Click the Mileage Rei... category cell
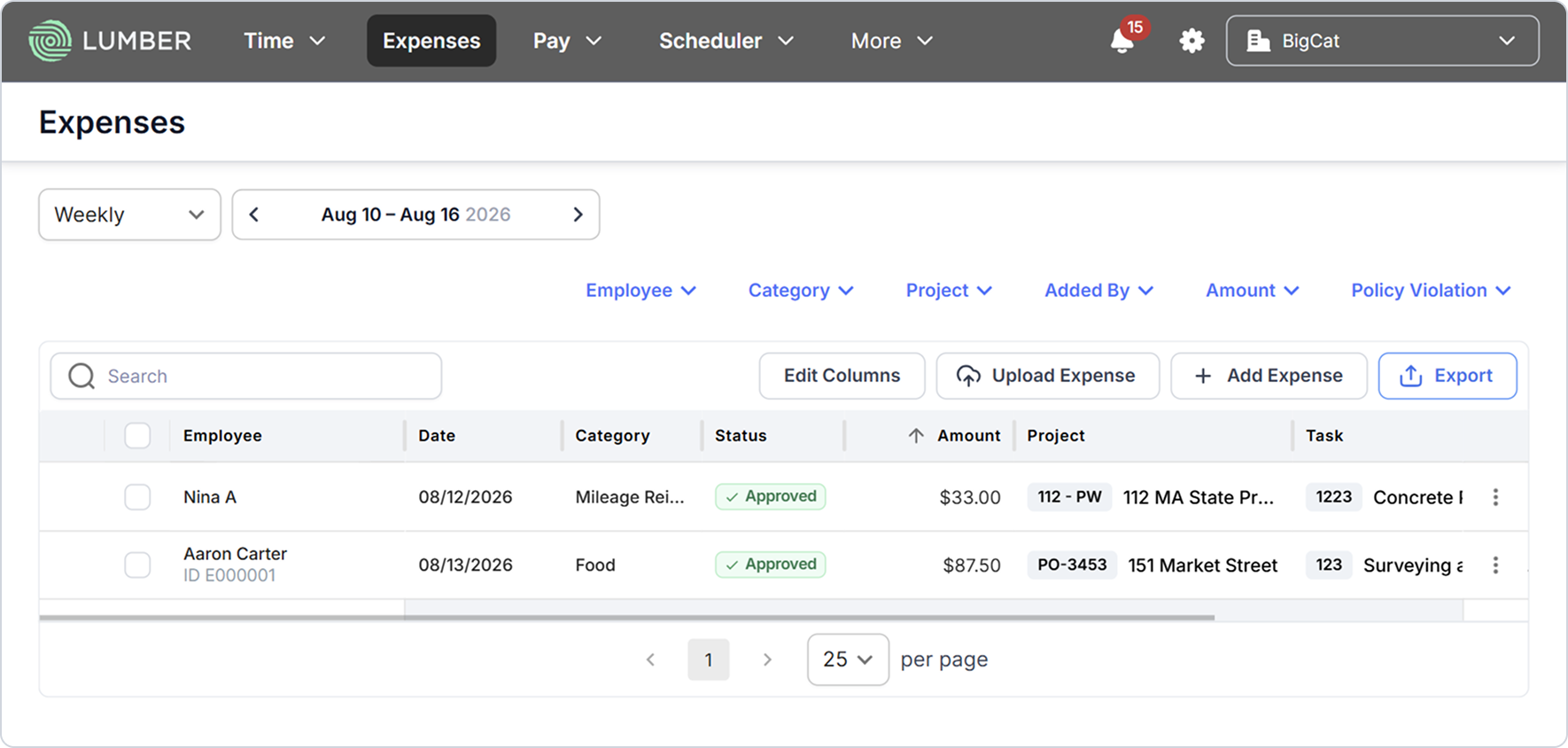Screen dimensions: 1568x748 click(x=630, y=497)
